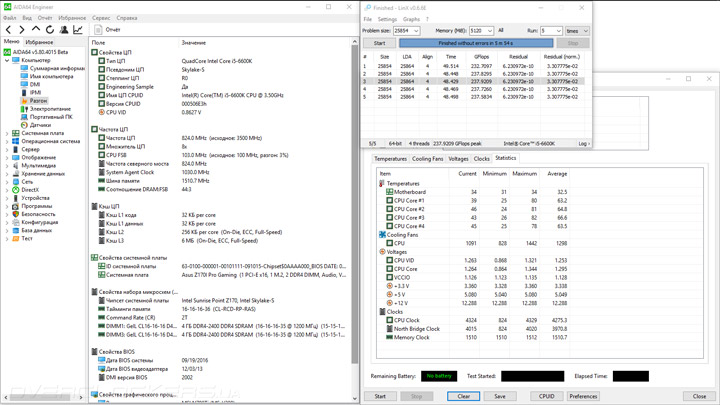The image size is (720, 405).
Task: Open the Сервис menu in AIDA64
Action: pos(101,18)
